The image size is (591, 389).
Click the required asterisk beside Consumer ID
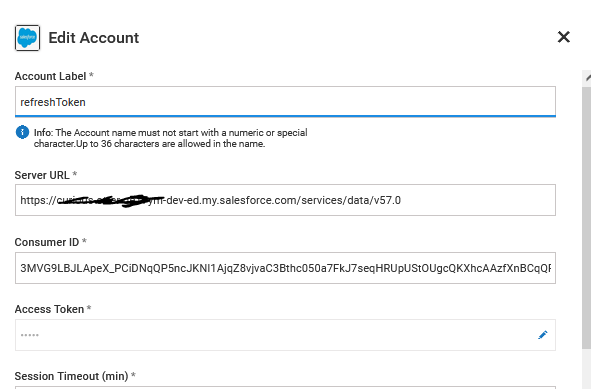[x=84, y=240]
